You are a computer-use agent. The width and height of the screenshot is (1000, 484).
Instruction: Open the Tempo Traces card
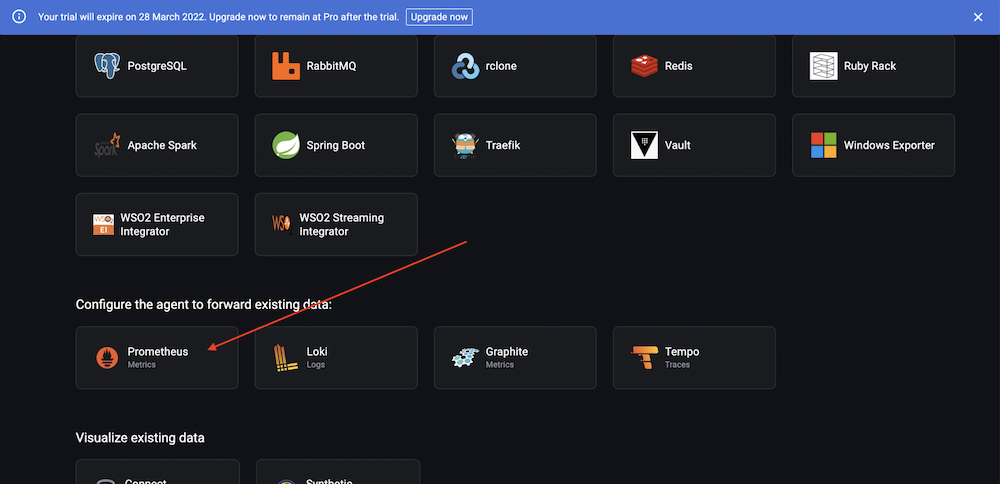coord(695,358)
